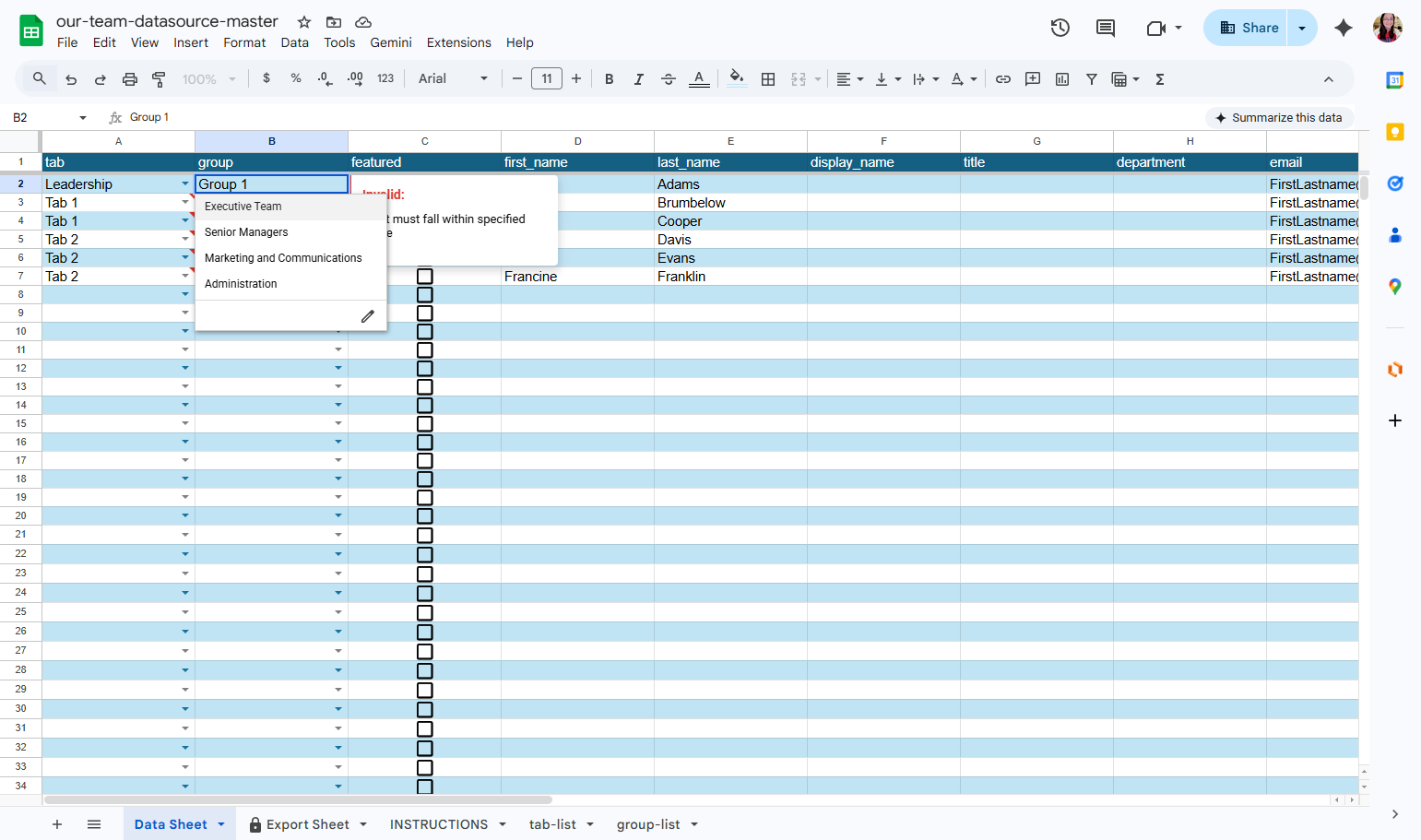Print the spreadsheet via printer icon
The image size is (1421, 840).
(130, 79)
